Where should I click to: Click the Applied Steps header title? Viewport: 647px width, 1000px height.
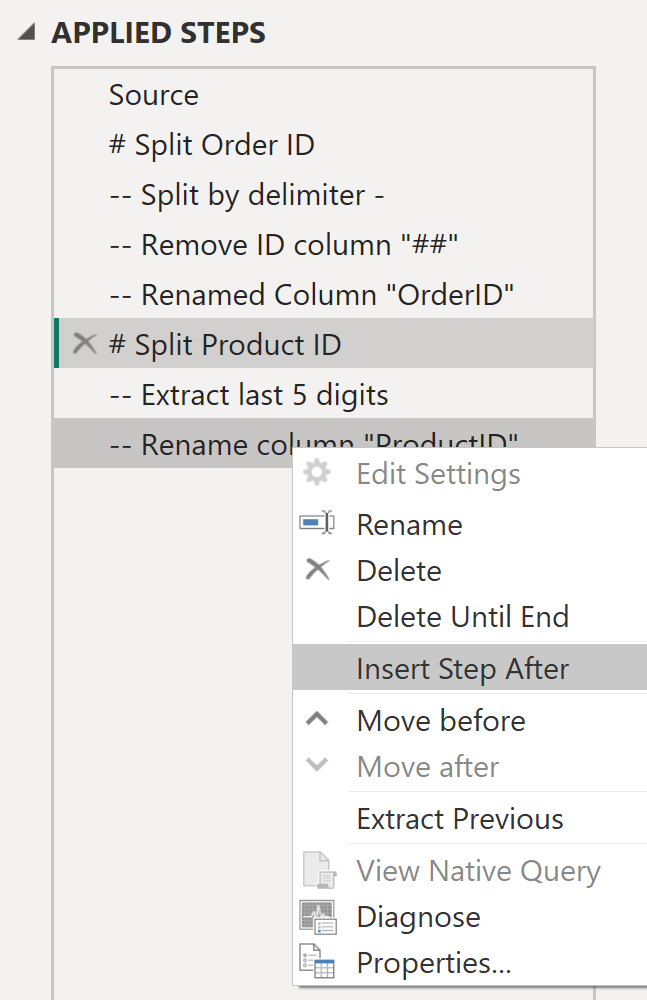(x=159, y=33)
